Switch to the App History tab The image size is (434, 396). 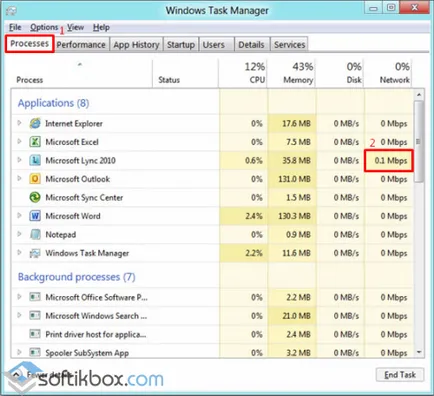(136, 45)
